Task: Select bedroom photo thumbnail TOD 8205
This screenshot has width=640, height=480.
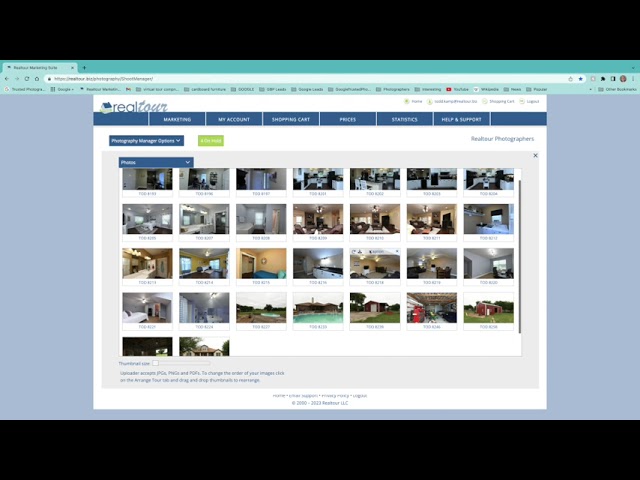Action: tap(147, 219)
